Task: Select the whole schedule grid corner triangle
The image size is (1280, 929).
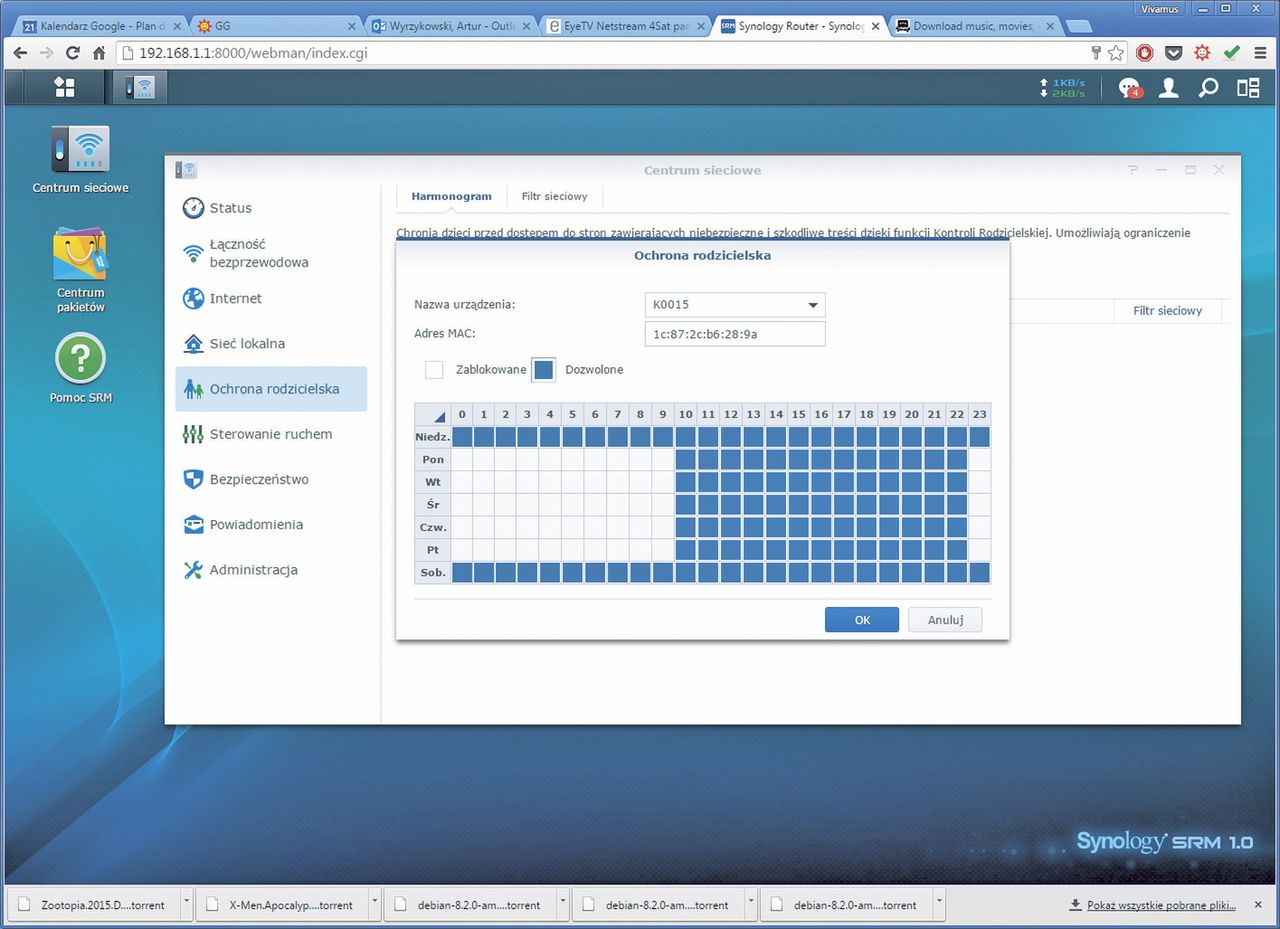Action: [433, 415]
